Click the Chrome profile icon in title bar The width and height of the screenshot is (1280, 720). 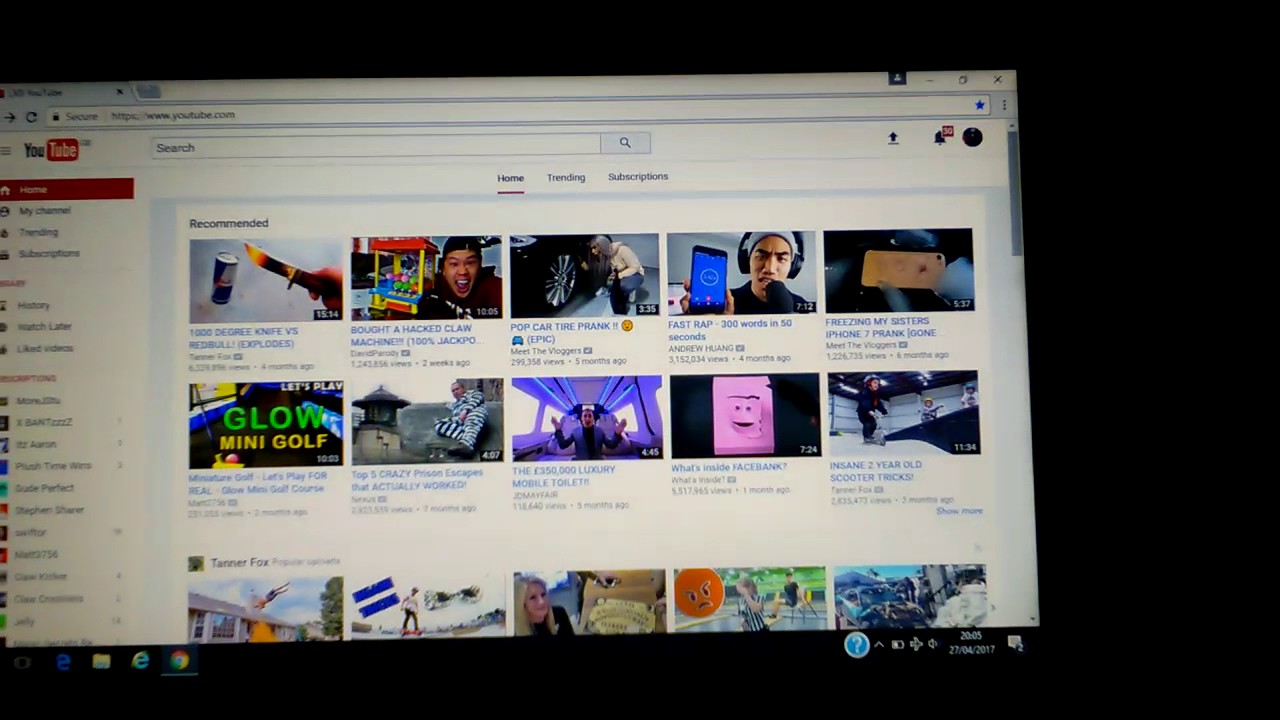tap(897, 78)
